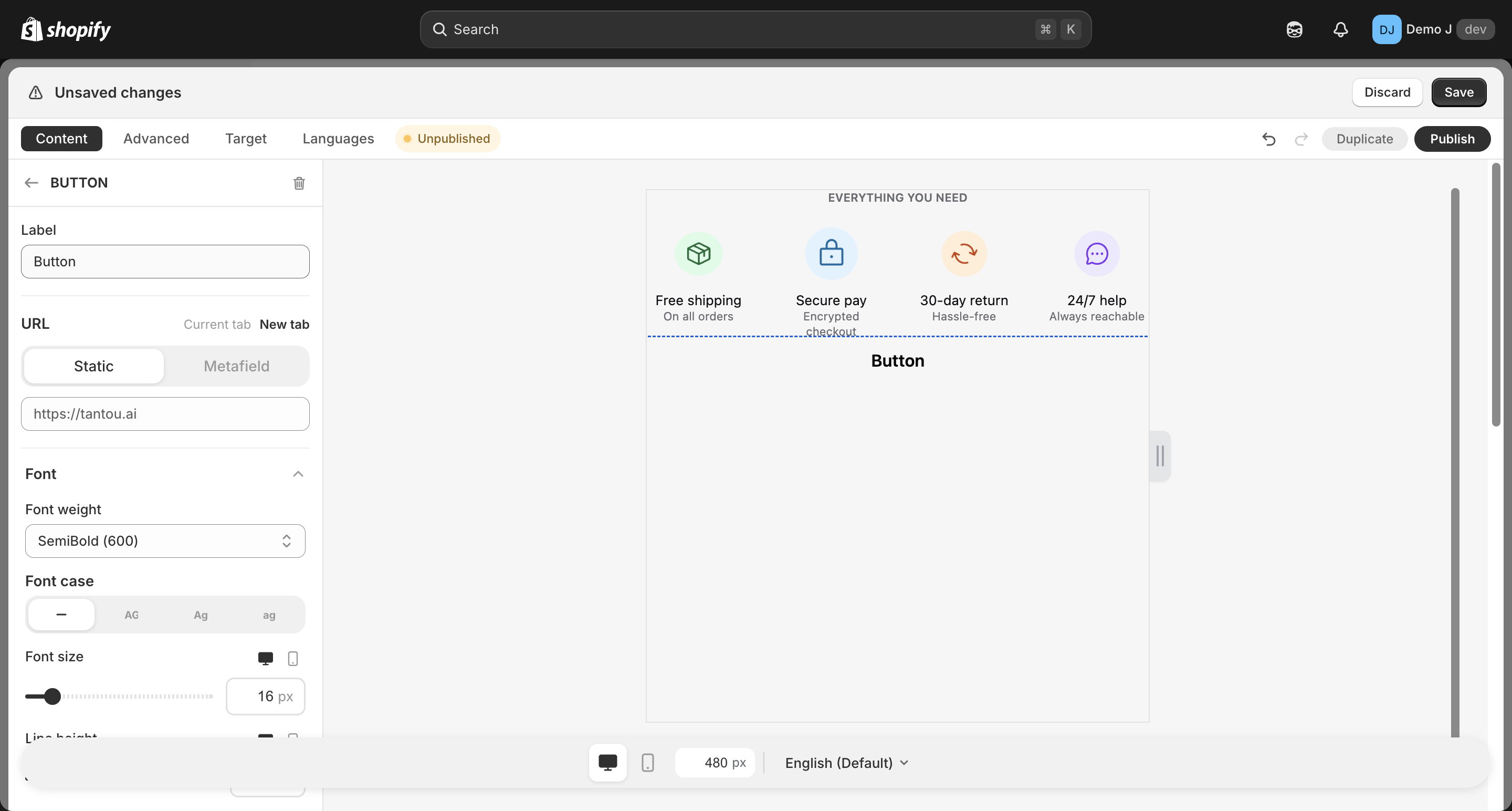Switch preview to desktop view
Screen dimensions: 1512x811
[607, 762]
